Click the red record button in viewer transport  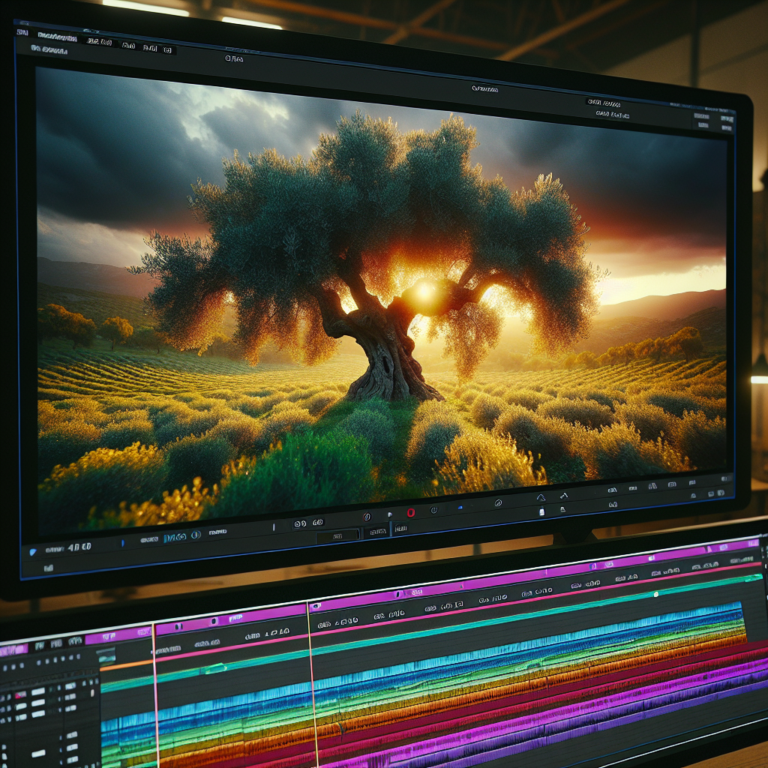tap(411, 512)
